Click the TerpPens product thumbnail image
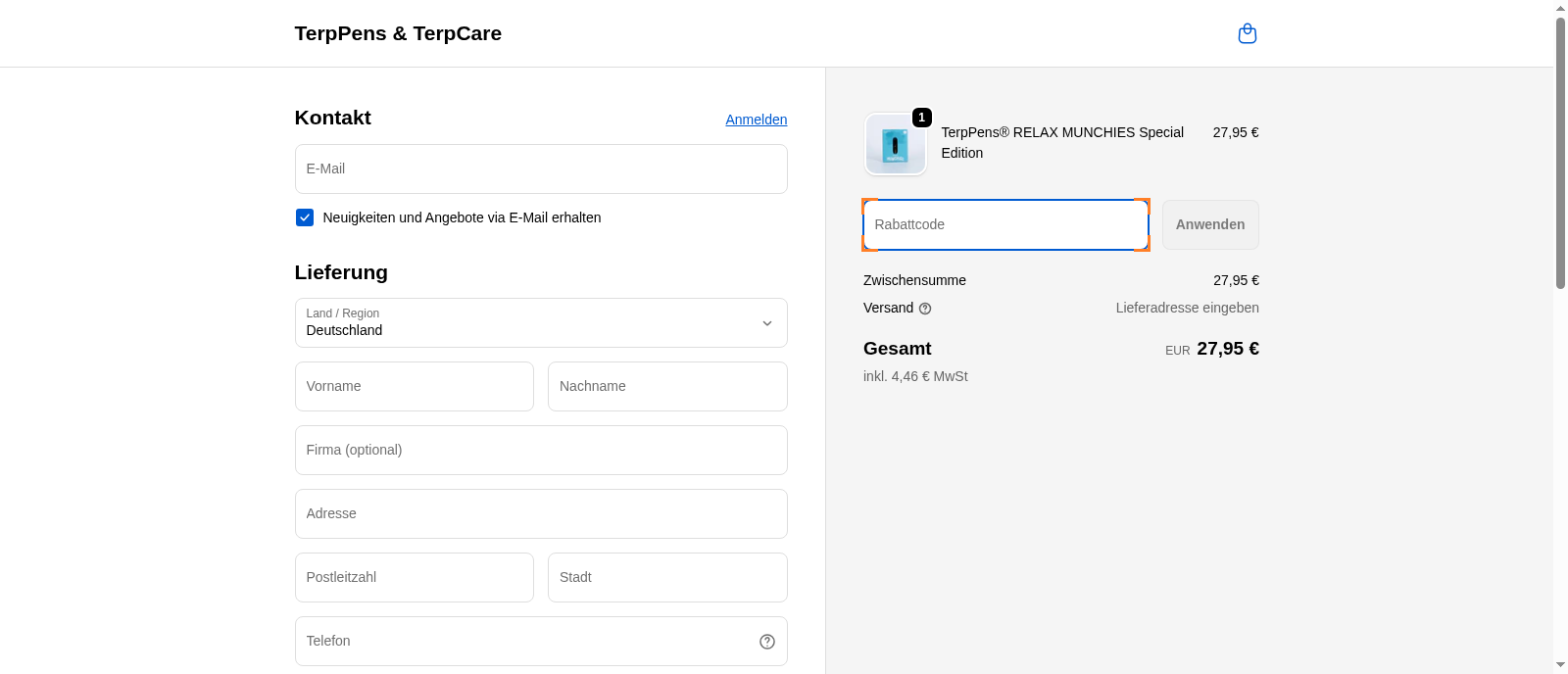The image size is (1568, 674). tap(895, 145)
